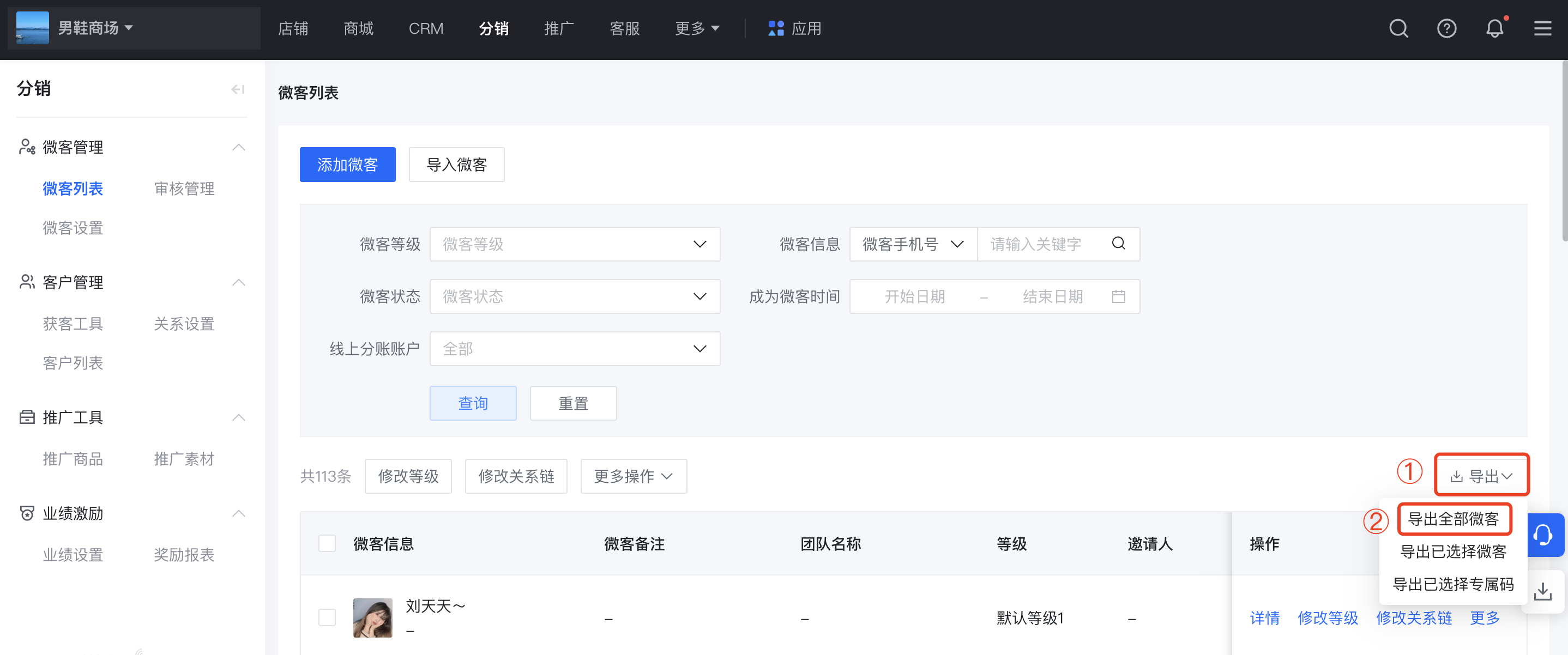1568x655 pixels.
Task: Click the 导入微客 button
Action: [x=456, y=164]
